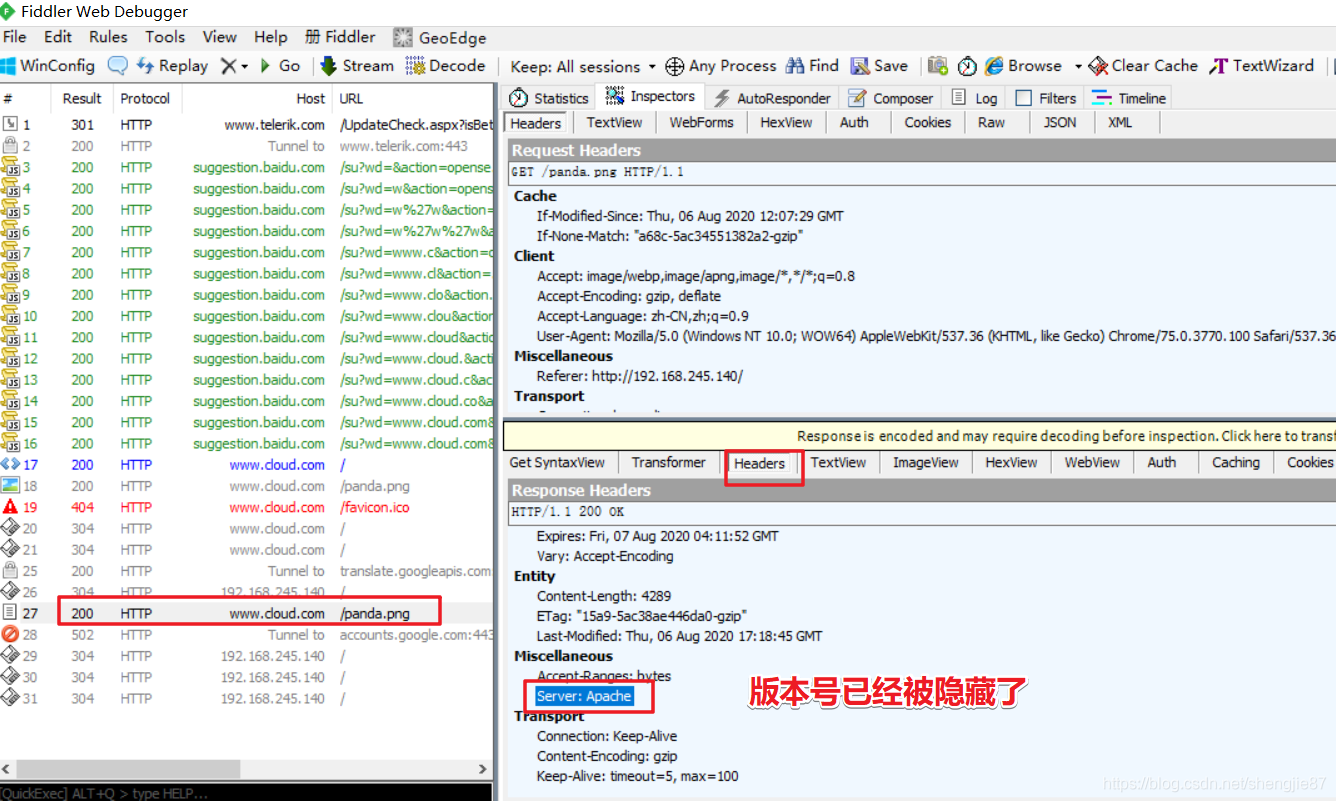Screen dimensions: 1336x802
Task: Click the Referer request header line
Action: point(640,376)
